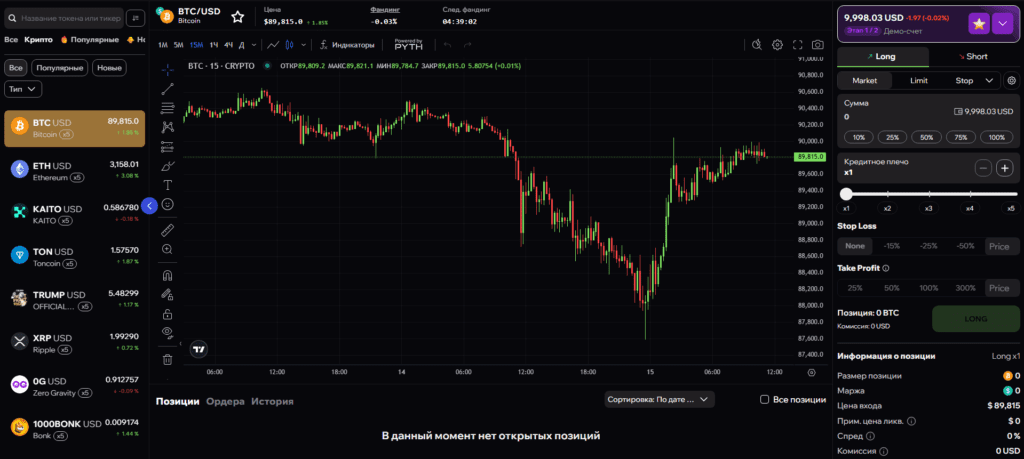Activate the zoom-in tool
The image size is (1024, 459).
[168, 249]
